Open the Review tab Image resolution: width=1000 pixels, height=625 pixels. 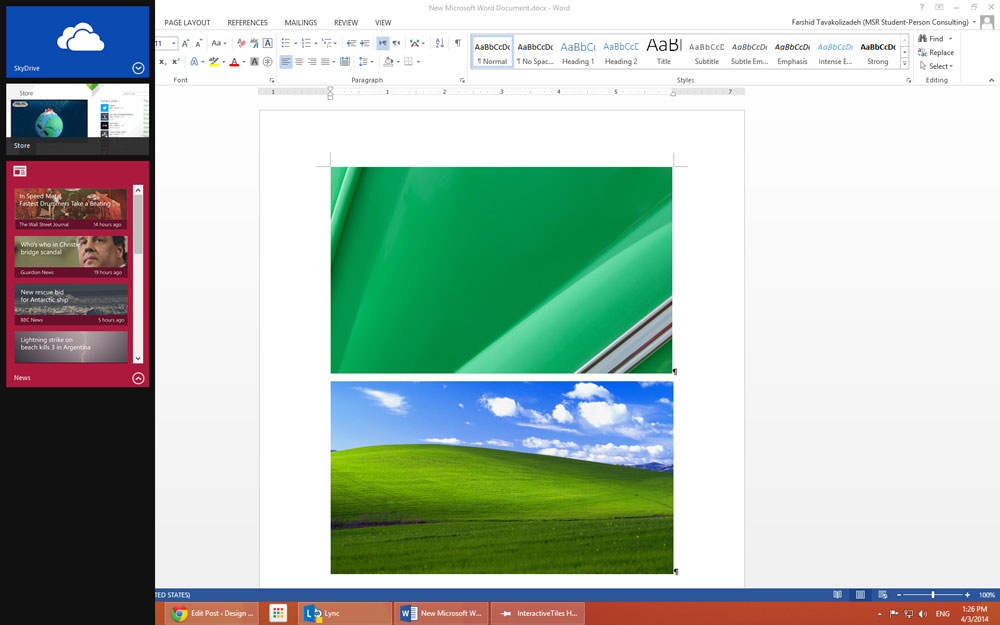pyautogui.click(x=346, y=22)
